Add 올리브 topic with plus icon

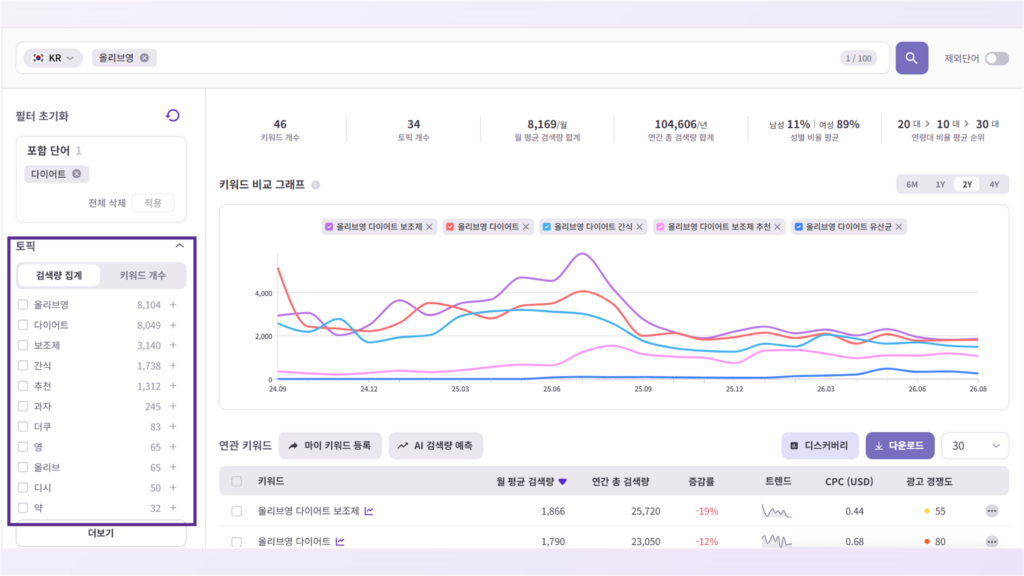[173, 467]
